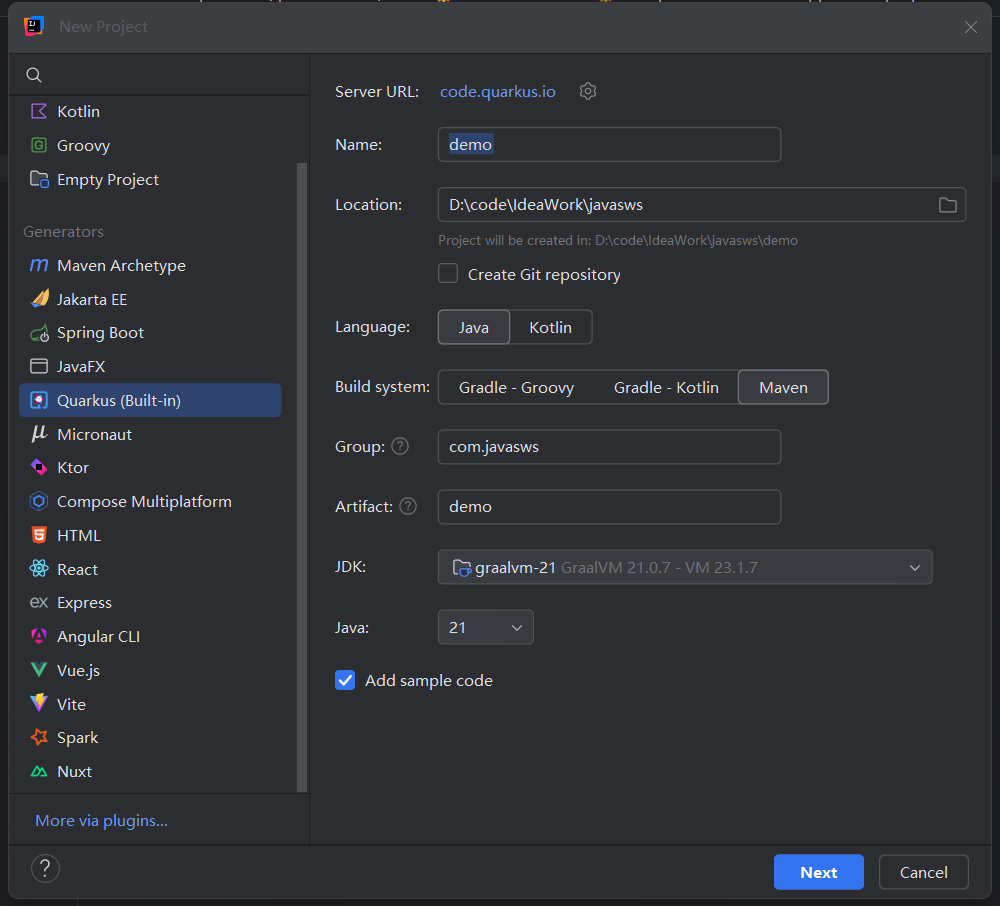Select HTML generator label
The height and width of the screenshot is (906, 1000).
pos(79,536)
